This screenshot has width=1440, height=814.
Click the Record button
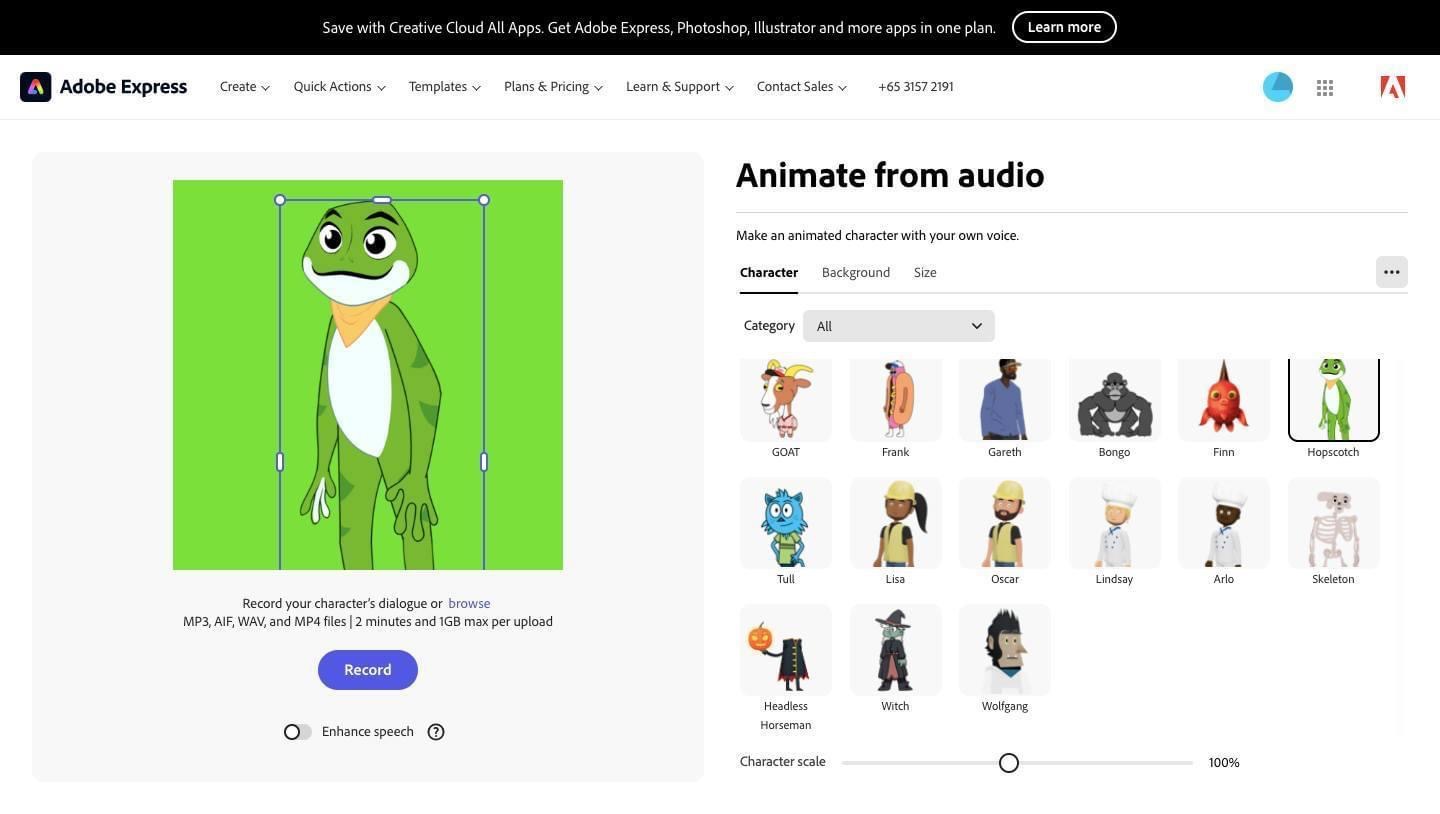point(368,670)
